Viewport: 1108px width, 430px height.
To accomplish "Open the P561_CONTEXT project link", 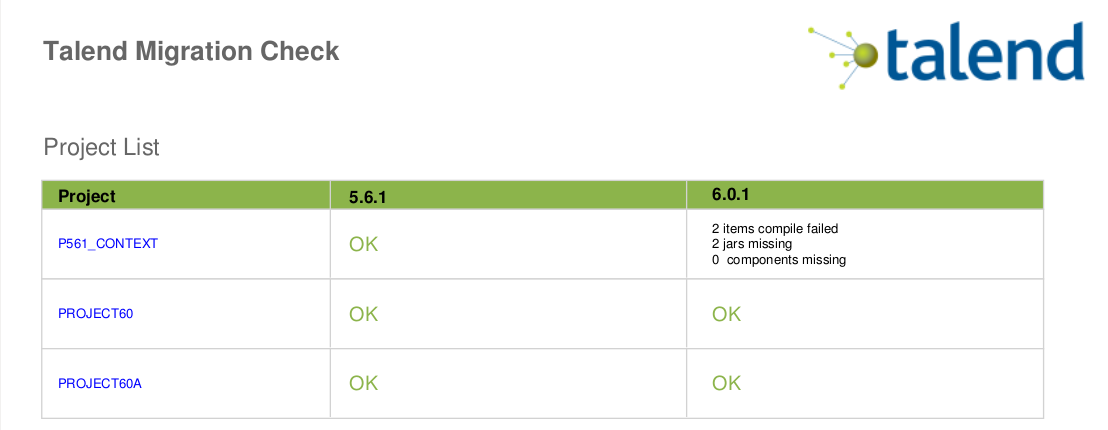I will coord(108,243).
